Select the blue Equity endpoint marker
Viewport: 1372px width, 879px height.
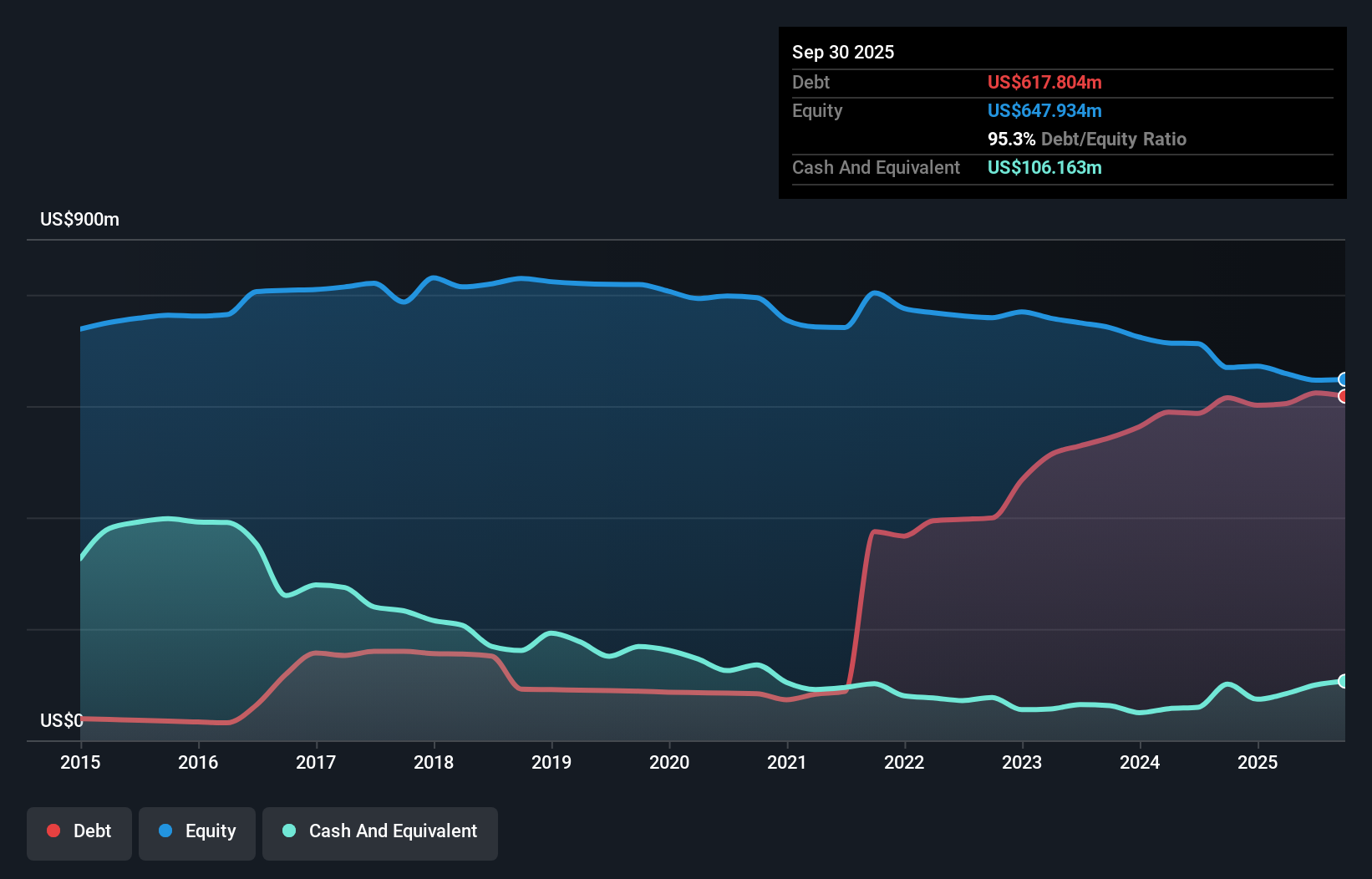1342,379
